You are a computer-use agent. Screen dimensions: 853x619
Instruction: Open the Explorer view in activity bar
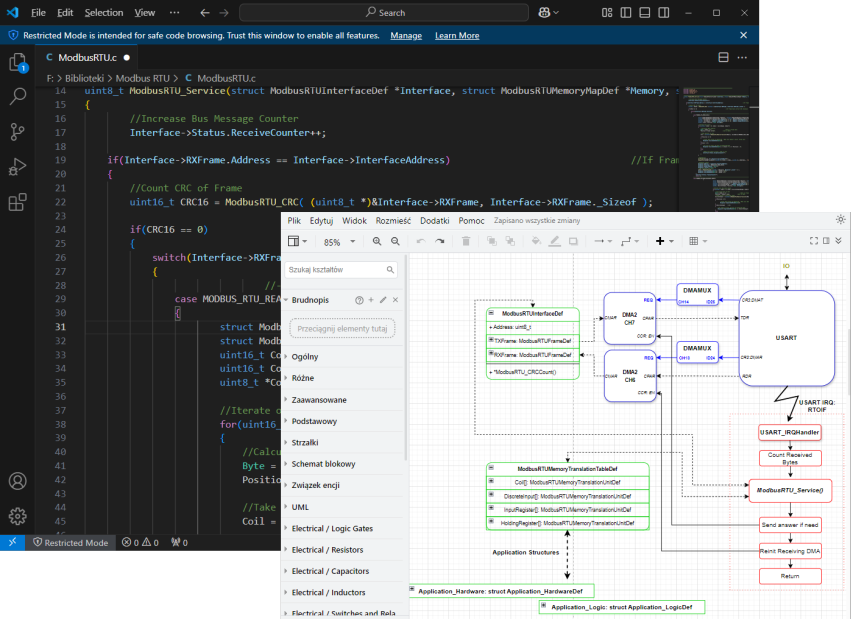point(17,63)
